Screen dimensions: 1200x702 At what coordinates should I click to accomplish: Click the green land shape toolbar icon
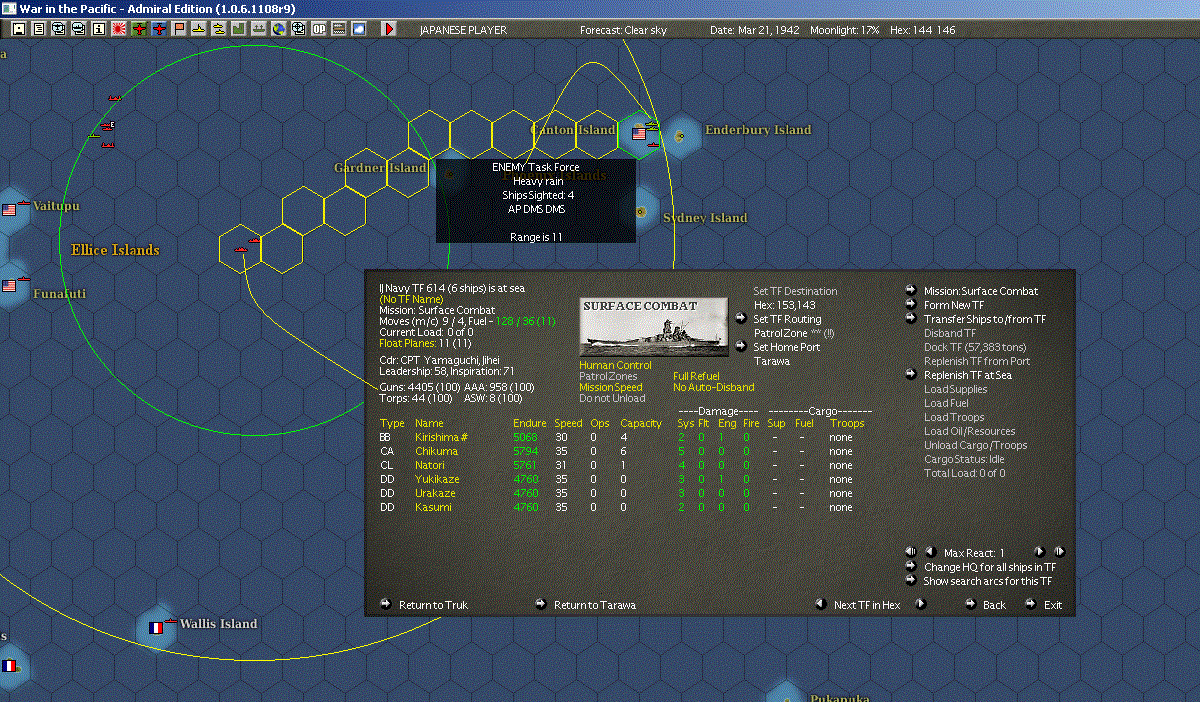pyautogui.click(x=239, y=29)
